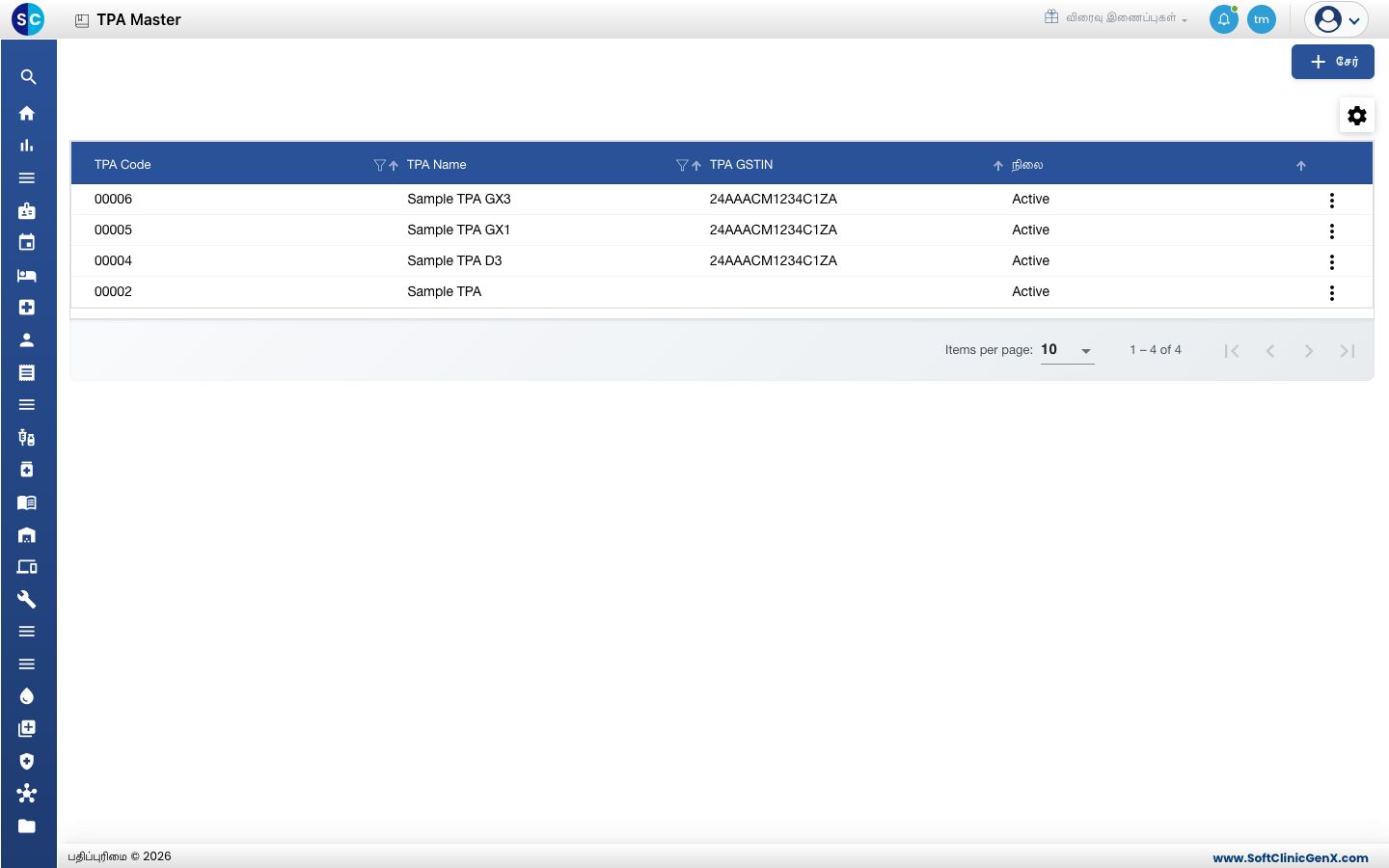Open the search icon in the sidebar
This screenshot has height=868, width=1389.
pyautogui.click(x=28, y=77)
